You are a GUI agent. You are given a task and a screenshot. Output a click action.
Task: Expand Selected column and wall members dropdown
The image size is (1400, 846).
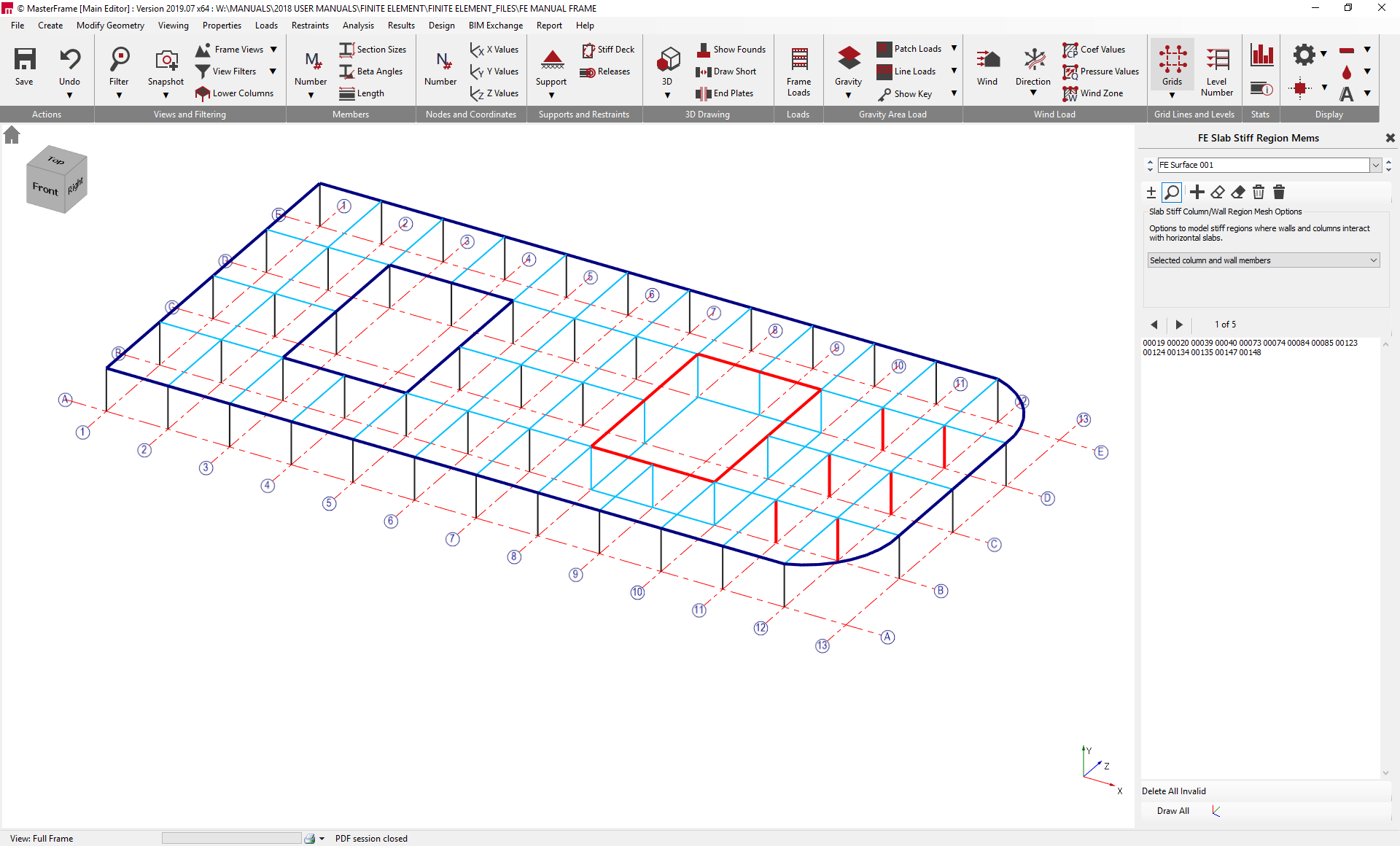click(1373, 260)
